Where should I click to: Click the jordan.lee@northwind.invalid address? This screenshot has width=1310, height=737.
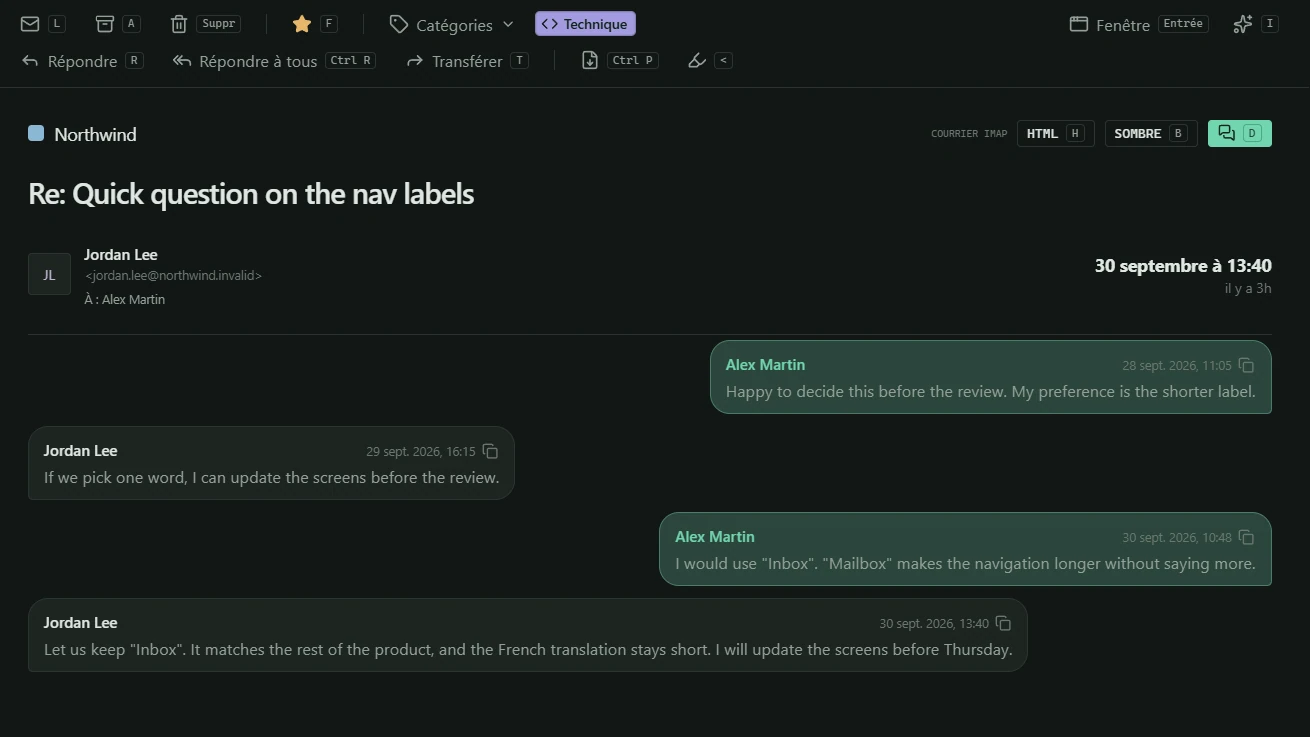click(173, 276)
